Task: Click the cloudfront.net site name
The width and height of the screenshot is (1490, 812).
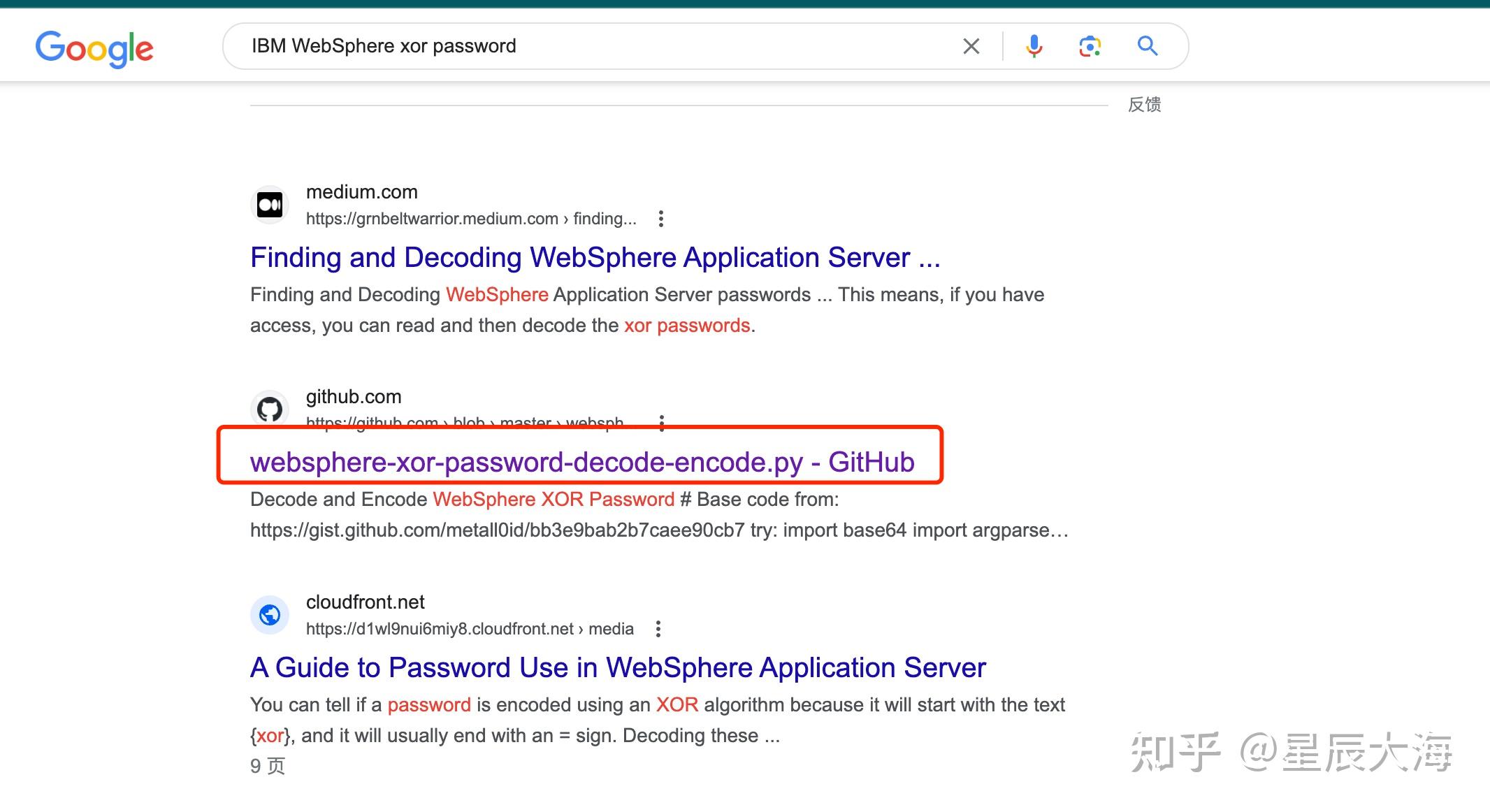Action: [x=365, y=602]
